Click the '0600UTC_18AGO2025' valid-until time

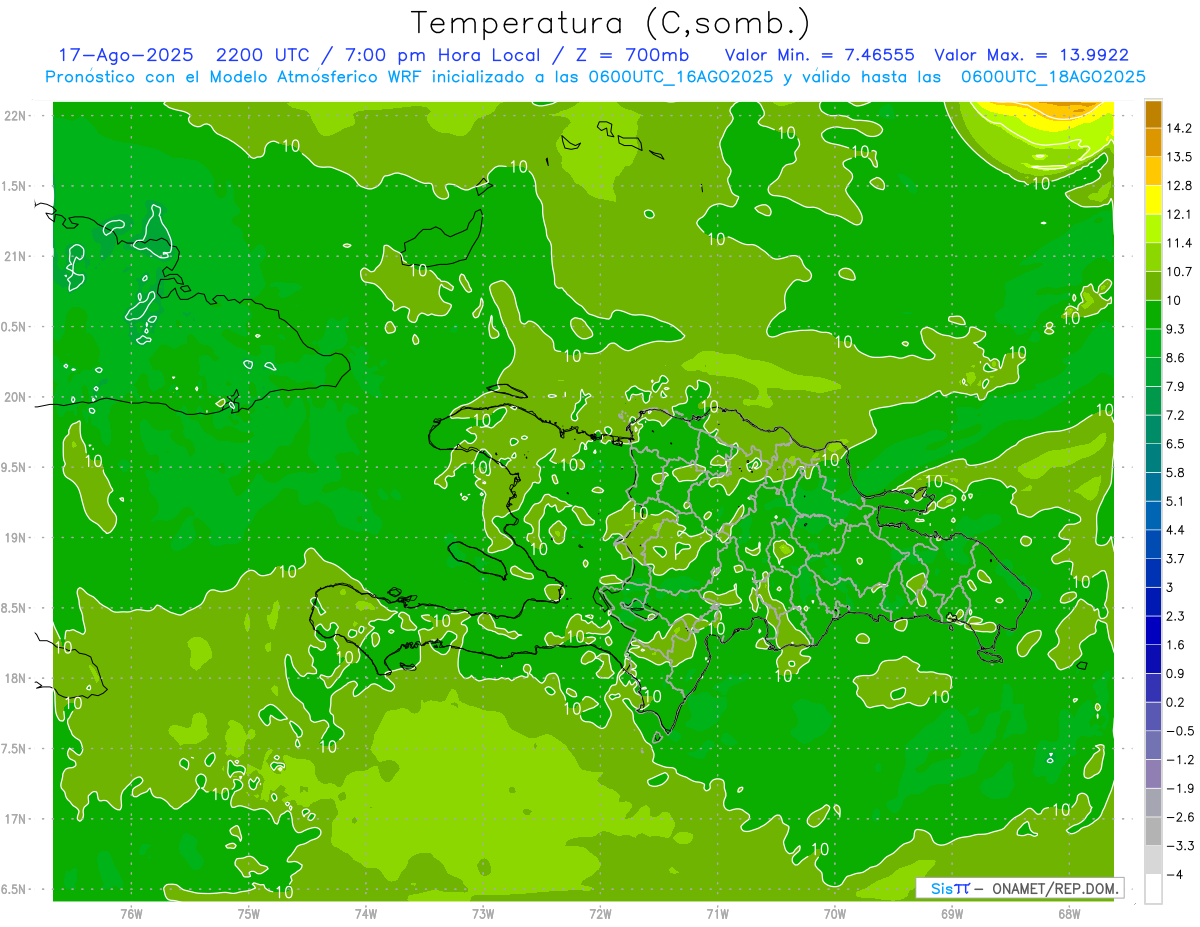[1053, 77]
